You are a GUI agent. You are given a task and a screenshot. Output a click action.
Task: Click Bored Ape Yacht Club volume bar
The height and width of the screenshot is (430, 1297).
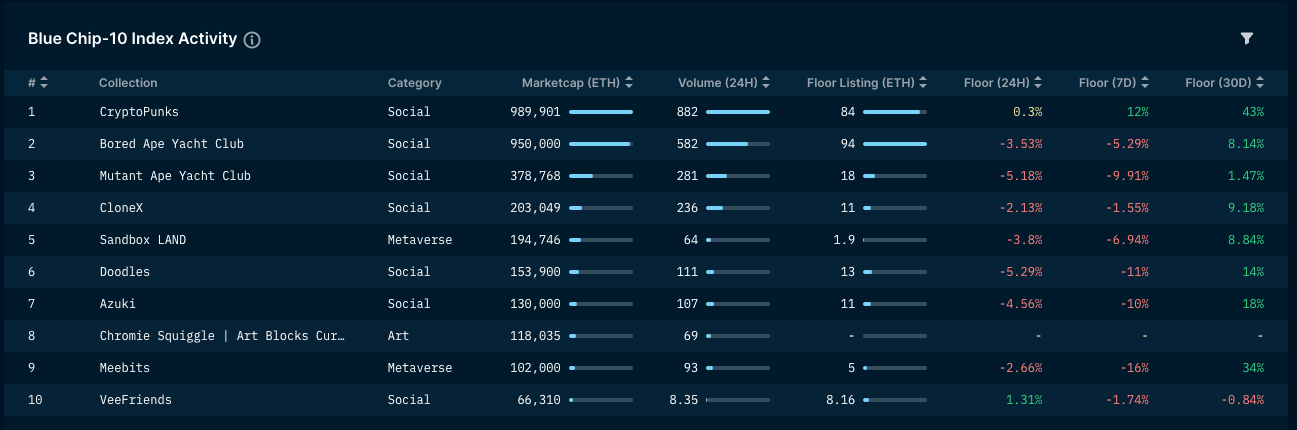pyautogui.click(x=738, y=144)
